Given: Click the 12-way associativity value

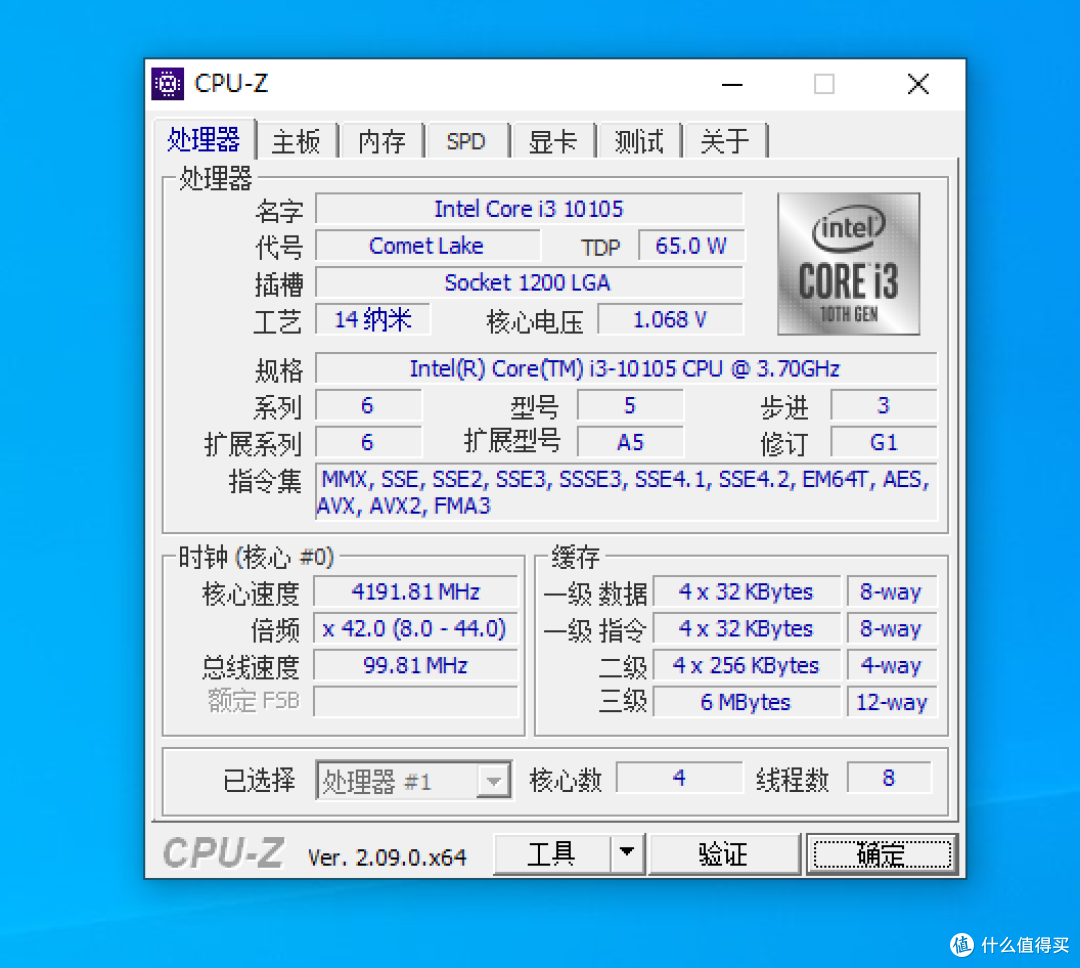Looking at the screenshot, I should coord(892,702).
